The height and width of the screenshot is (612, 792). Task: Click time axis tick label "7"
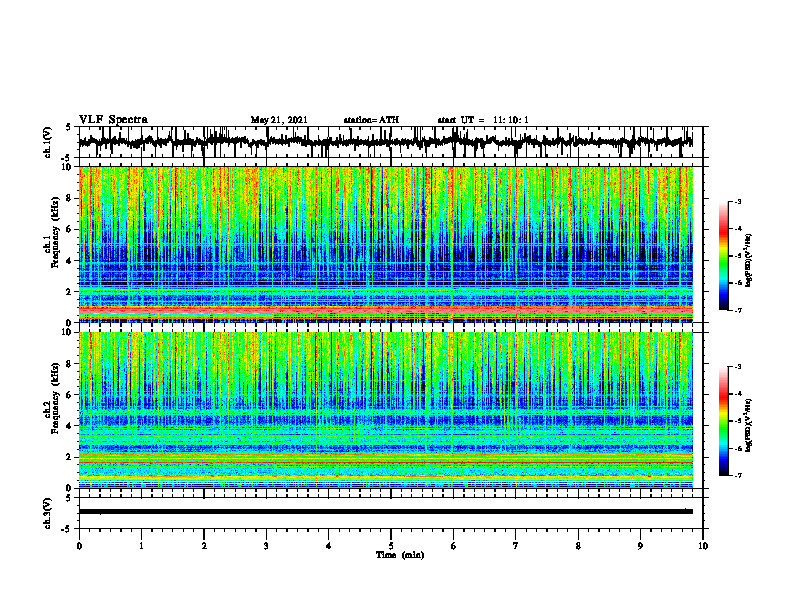516,546
